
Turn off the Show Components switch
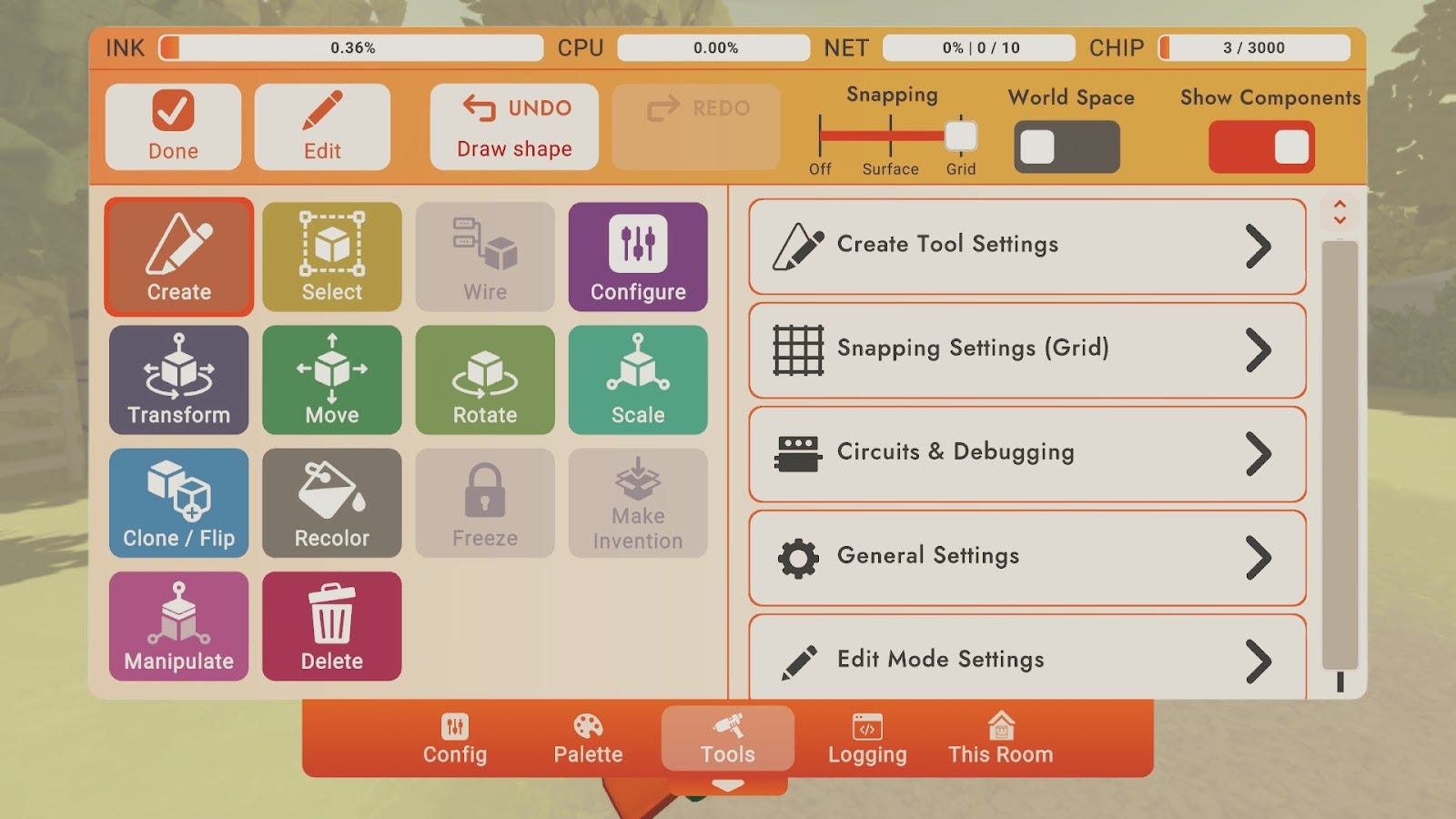pos(1261,147)
